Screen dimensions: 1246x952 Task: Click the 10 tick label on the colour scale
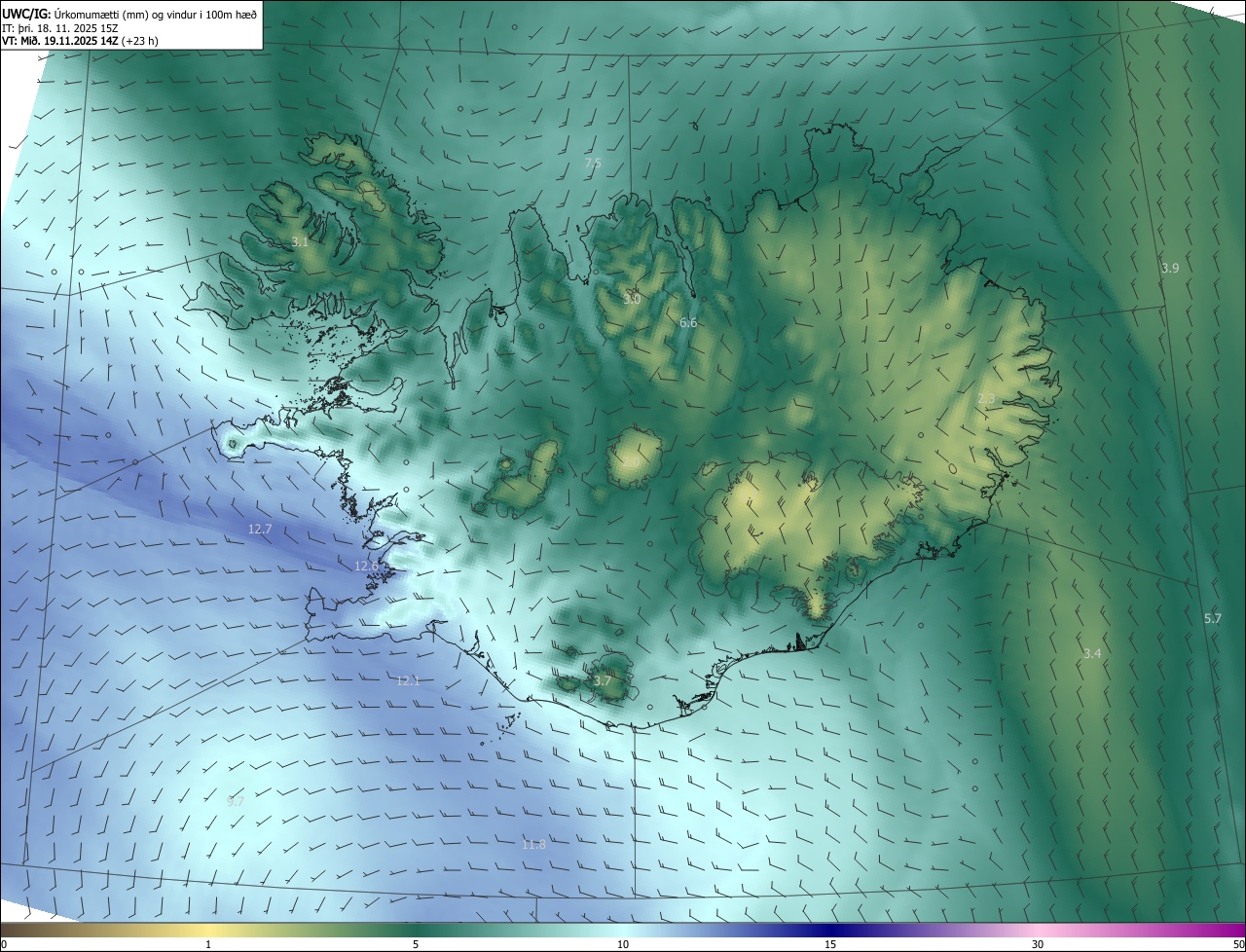coord(623,945)
